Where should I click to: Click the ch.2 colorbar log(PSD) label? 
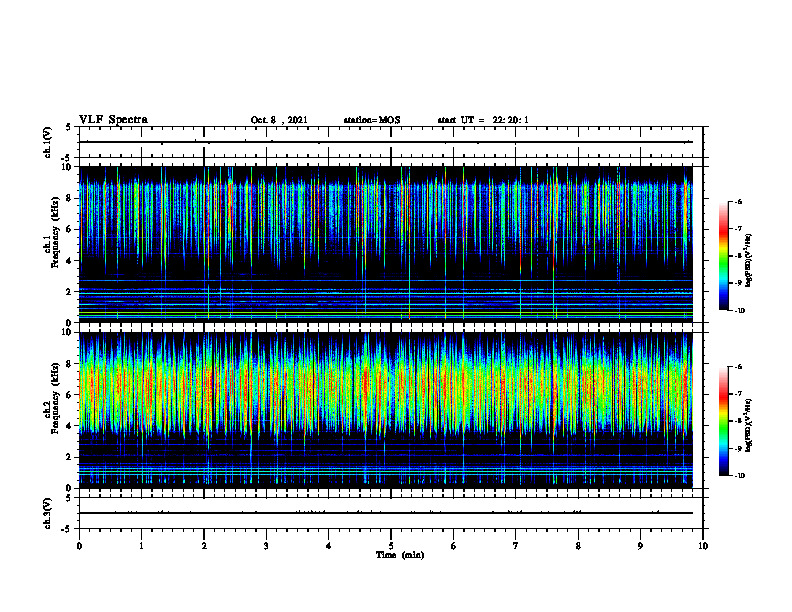tap(749, 426)
